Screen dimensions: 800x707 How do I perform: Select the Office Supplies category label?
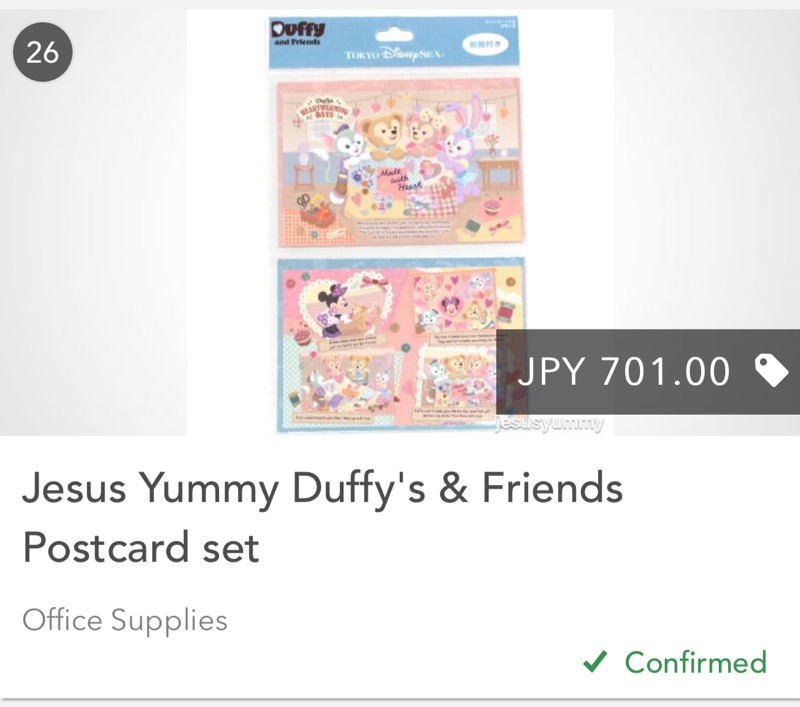(125, 621)
